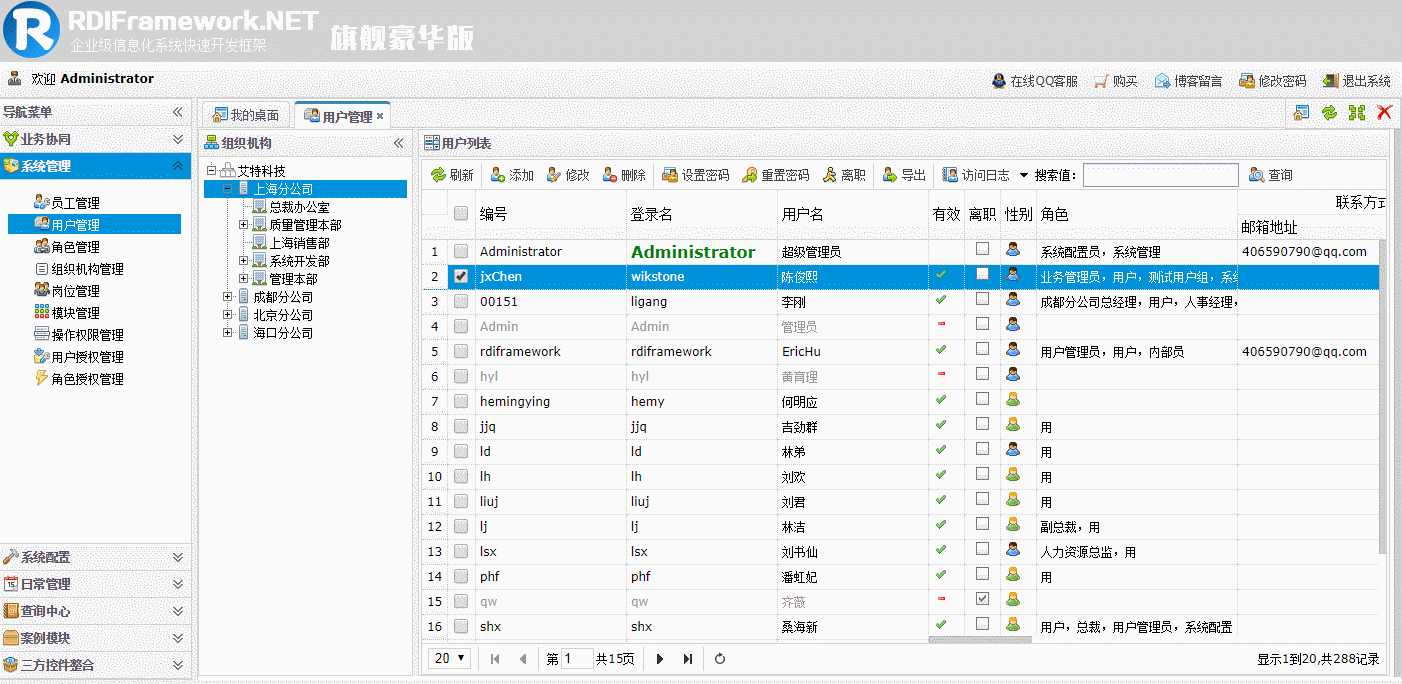Go to the next page of users
This screenshot has width=1402, height=684.
tap(660, 658)
